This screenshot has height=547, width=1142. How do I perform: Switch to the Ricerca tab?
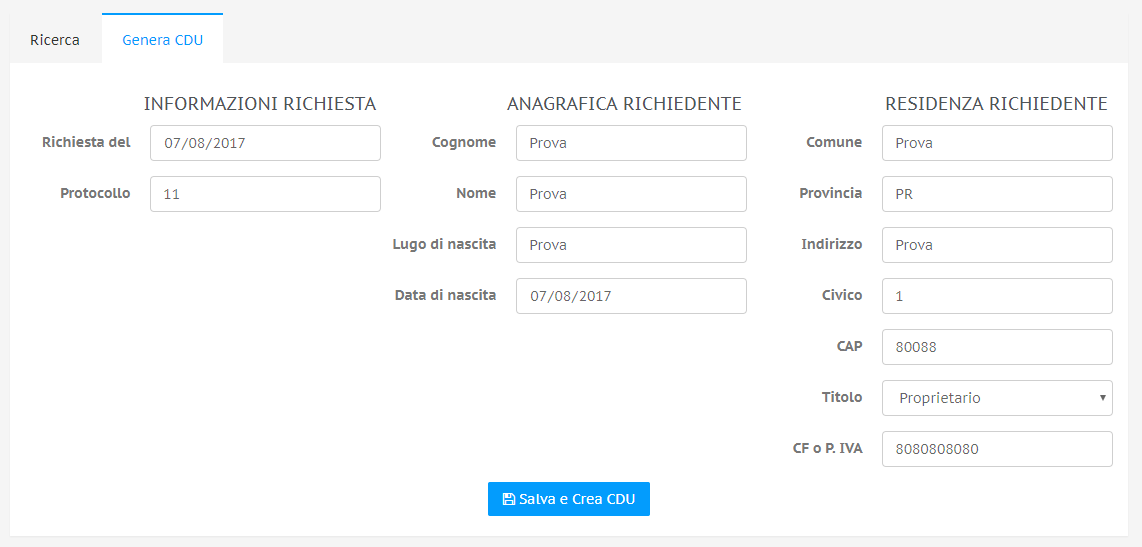[55, 40]
